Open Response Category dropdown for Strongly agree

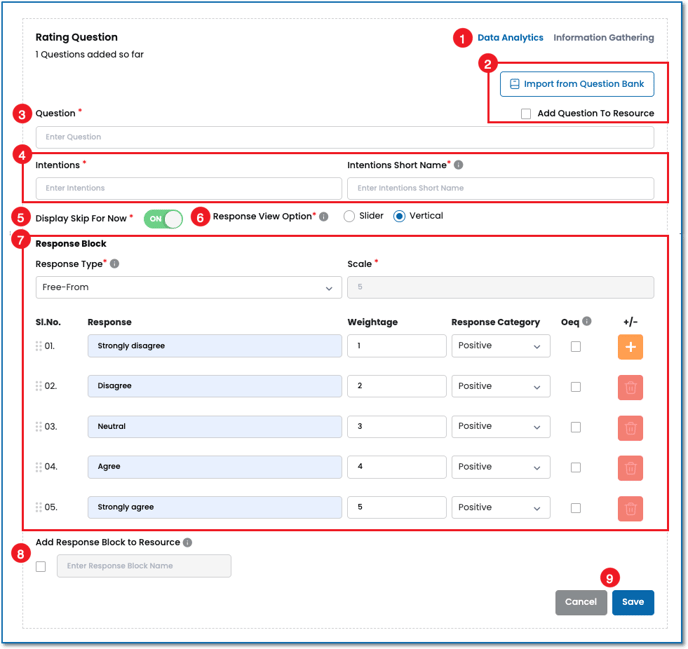tap(500, 507)
